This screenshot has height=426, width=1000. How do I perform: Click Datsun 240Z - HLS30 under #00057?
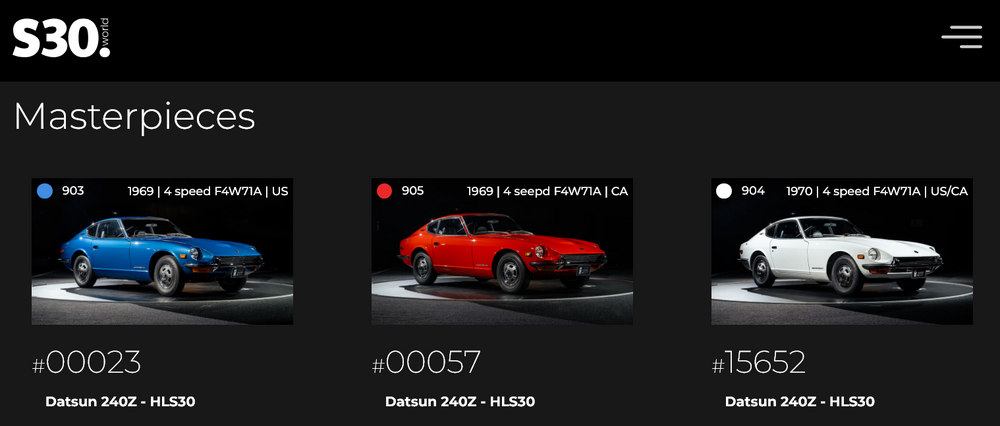point(460,402)
